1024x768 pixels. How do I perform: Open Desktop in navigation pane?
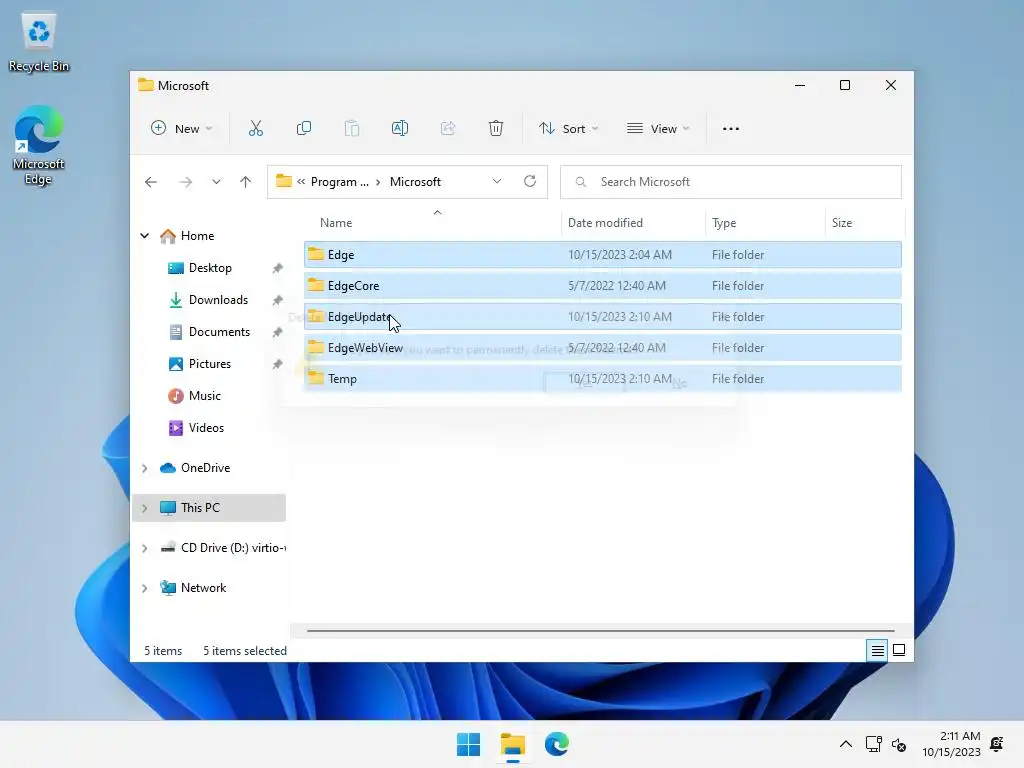[x=200, y=268]
